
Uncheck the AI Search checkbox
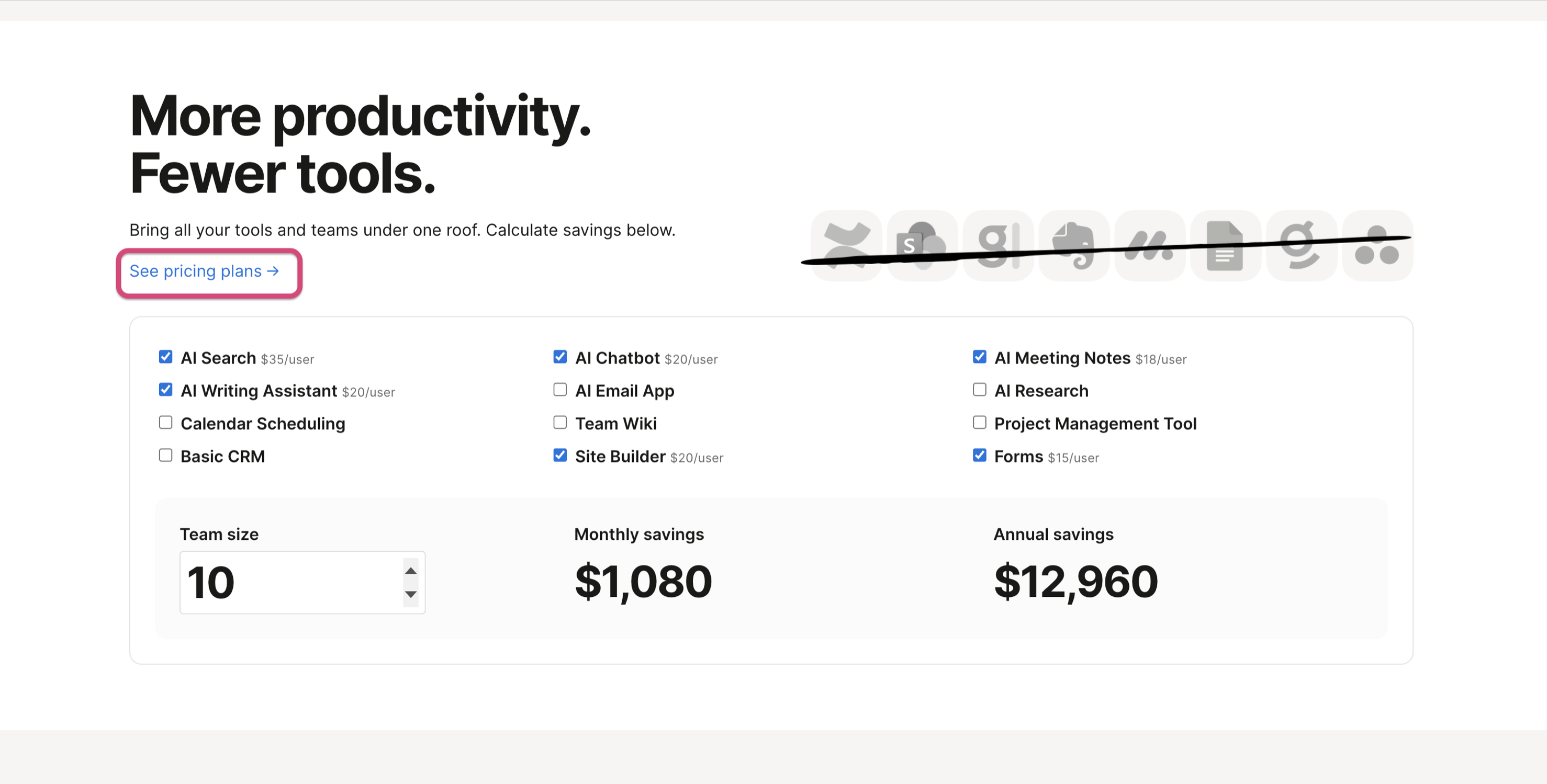[x=166, y=357]
